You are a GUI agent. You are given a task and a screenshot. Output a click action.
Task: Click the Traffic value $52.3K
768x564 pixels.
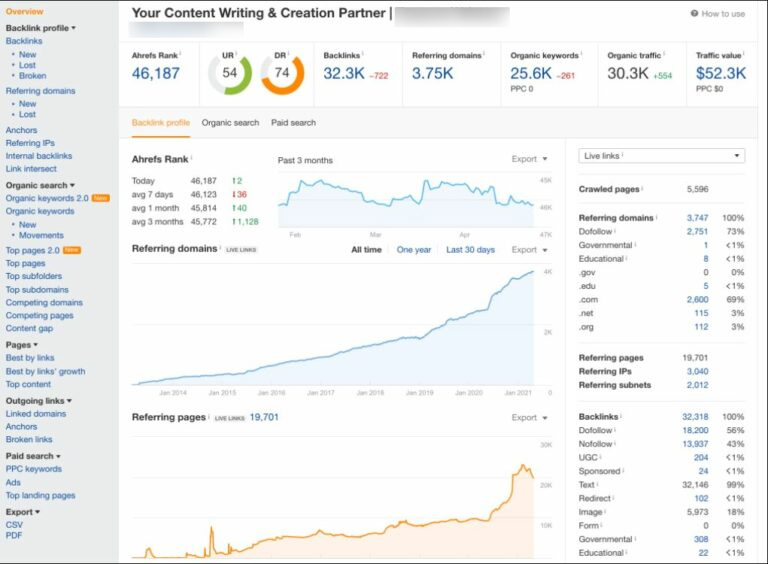[721, 73]
